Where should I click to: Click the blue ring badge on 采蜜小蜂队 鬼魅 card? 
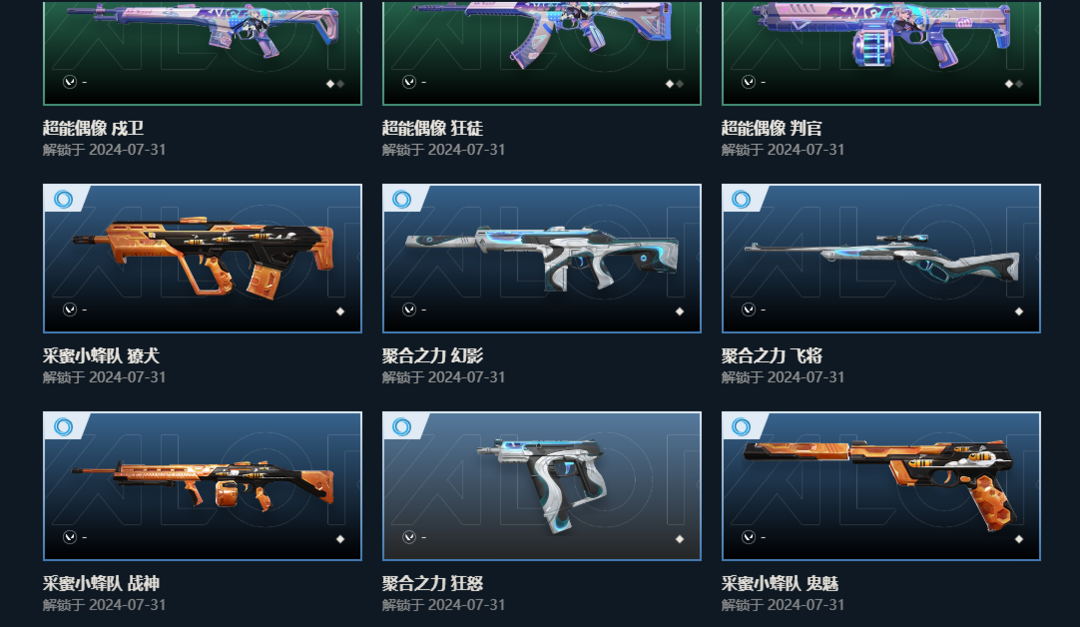tap(741, 427)
